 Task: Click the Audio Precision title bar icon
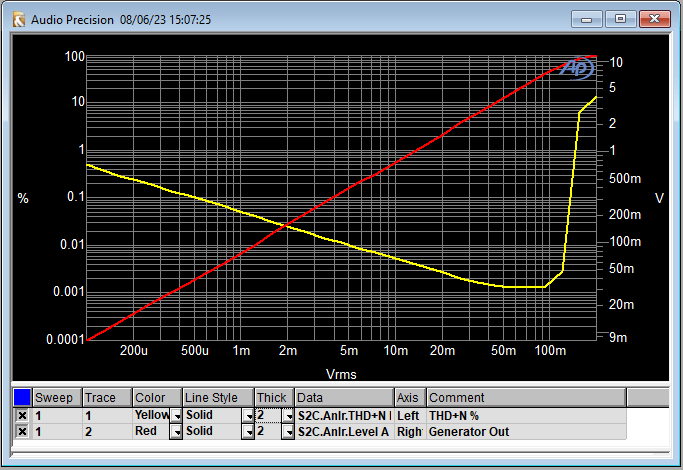click(19, 20)
